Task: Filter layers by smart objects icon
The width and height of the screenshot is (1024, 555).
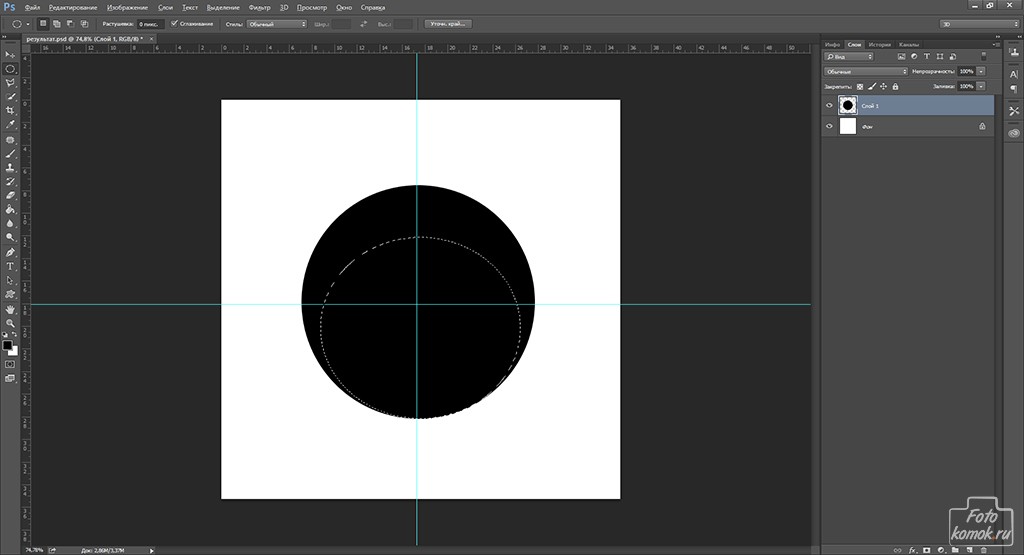Action: coord(953,57)
